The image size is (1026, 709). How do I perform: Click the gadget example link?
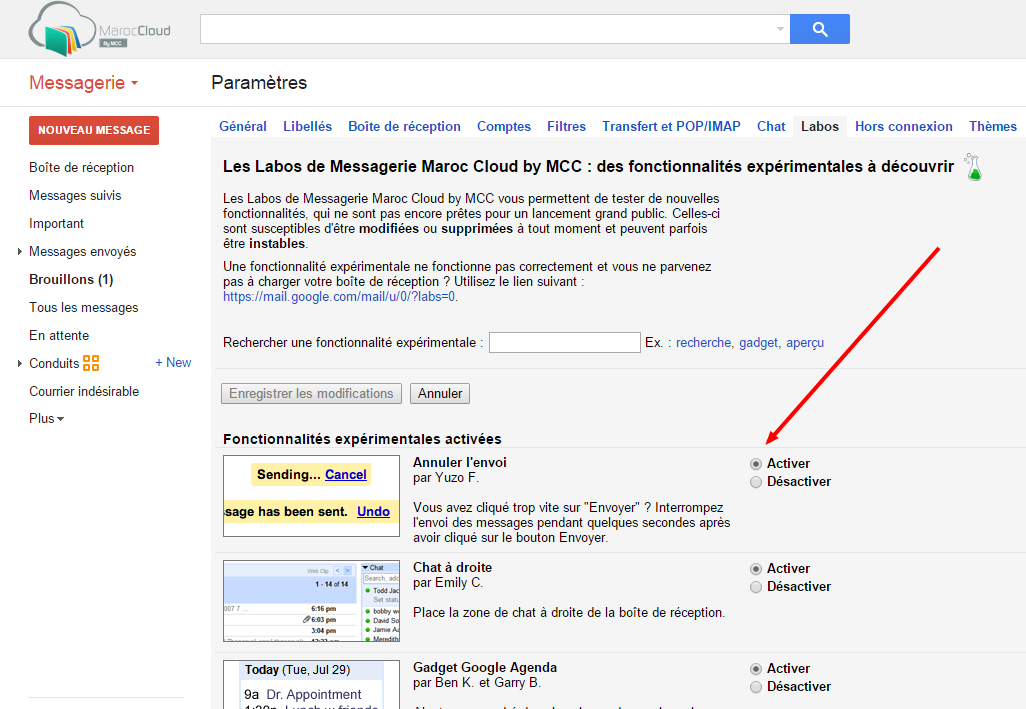pos(759,343)
